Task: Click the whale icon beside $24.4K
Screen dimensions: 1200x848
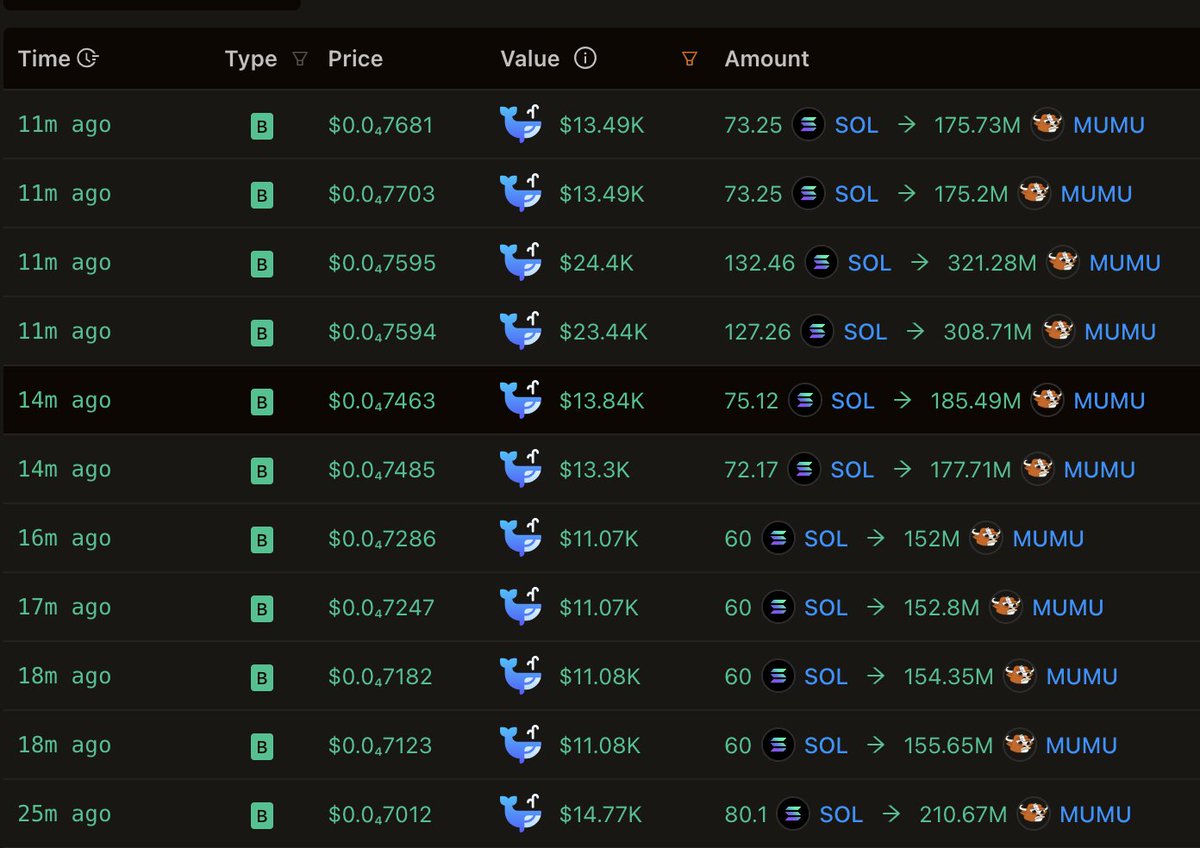Action: pos(520,262)
